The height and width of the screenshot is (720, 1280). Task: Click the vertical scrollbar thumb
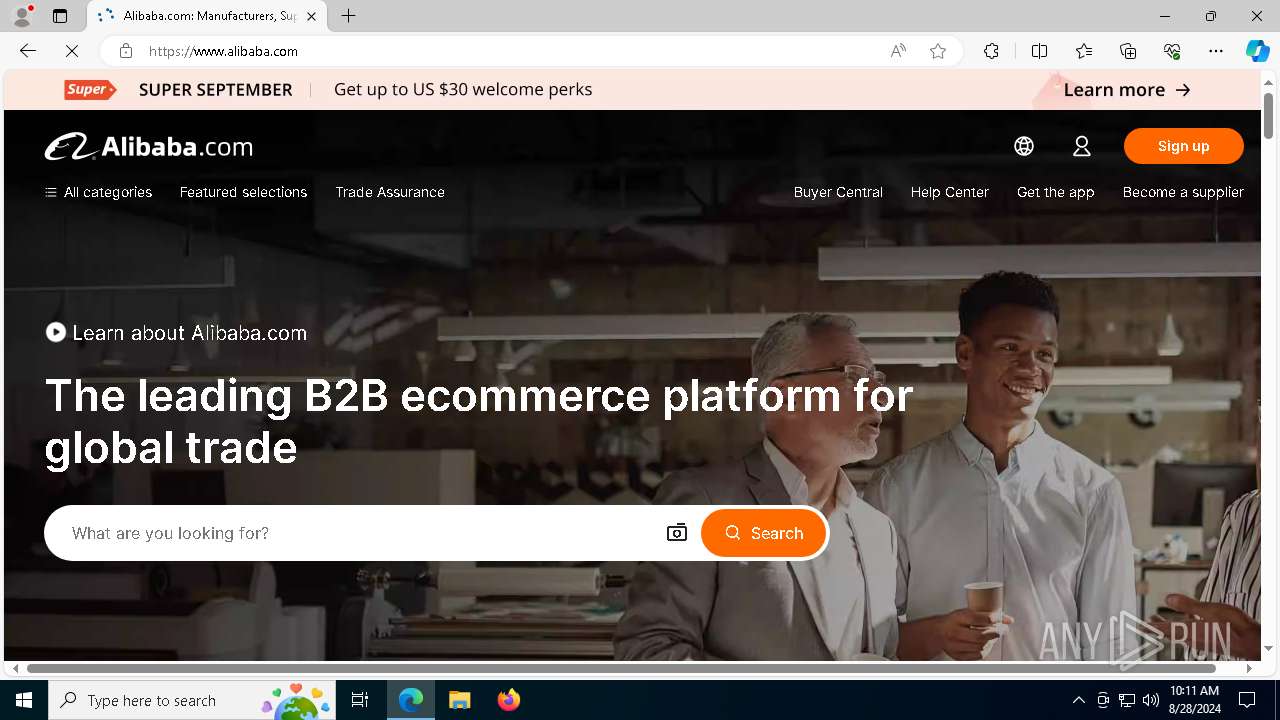1268,116
